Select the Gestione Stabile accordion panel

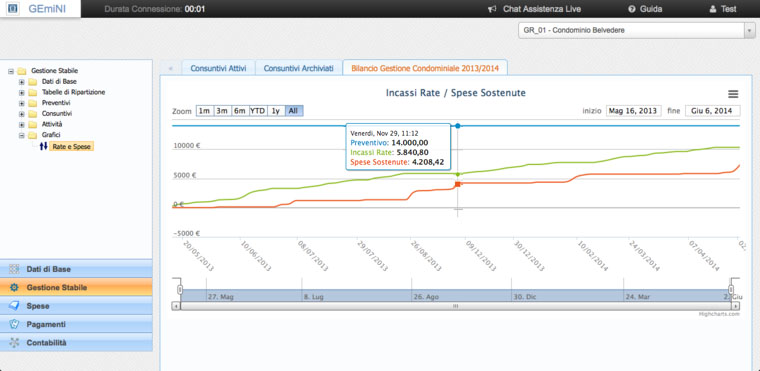[x=76, y=288]
